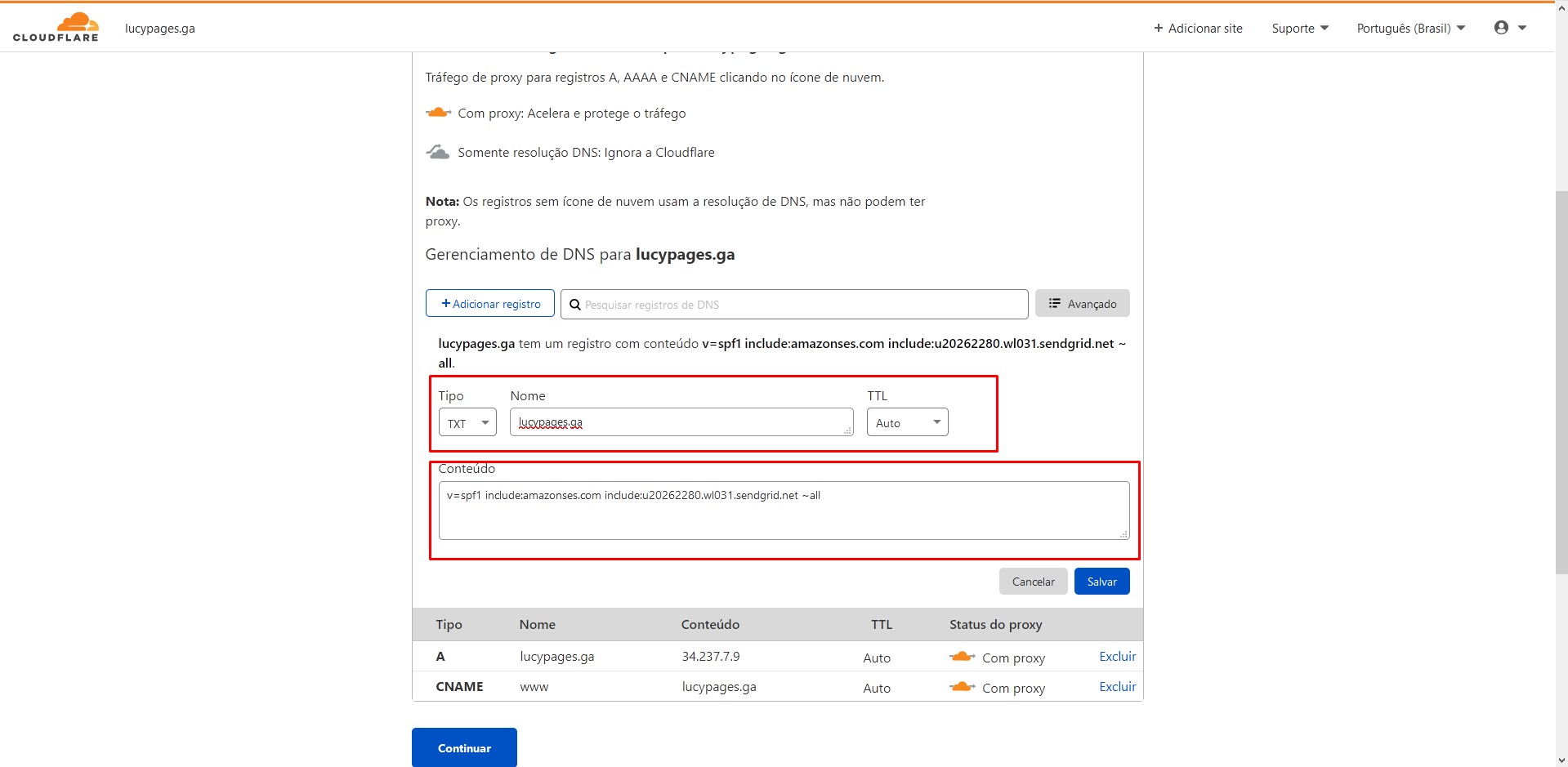Cancel the record edit

point(1033,582)
